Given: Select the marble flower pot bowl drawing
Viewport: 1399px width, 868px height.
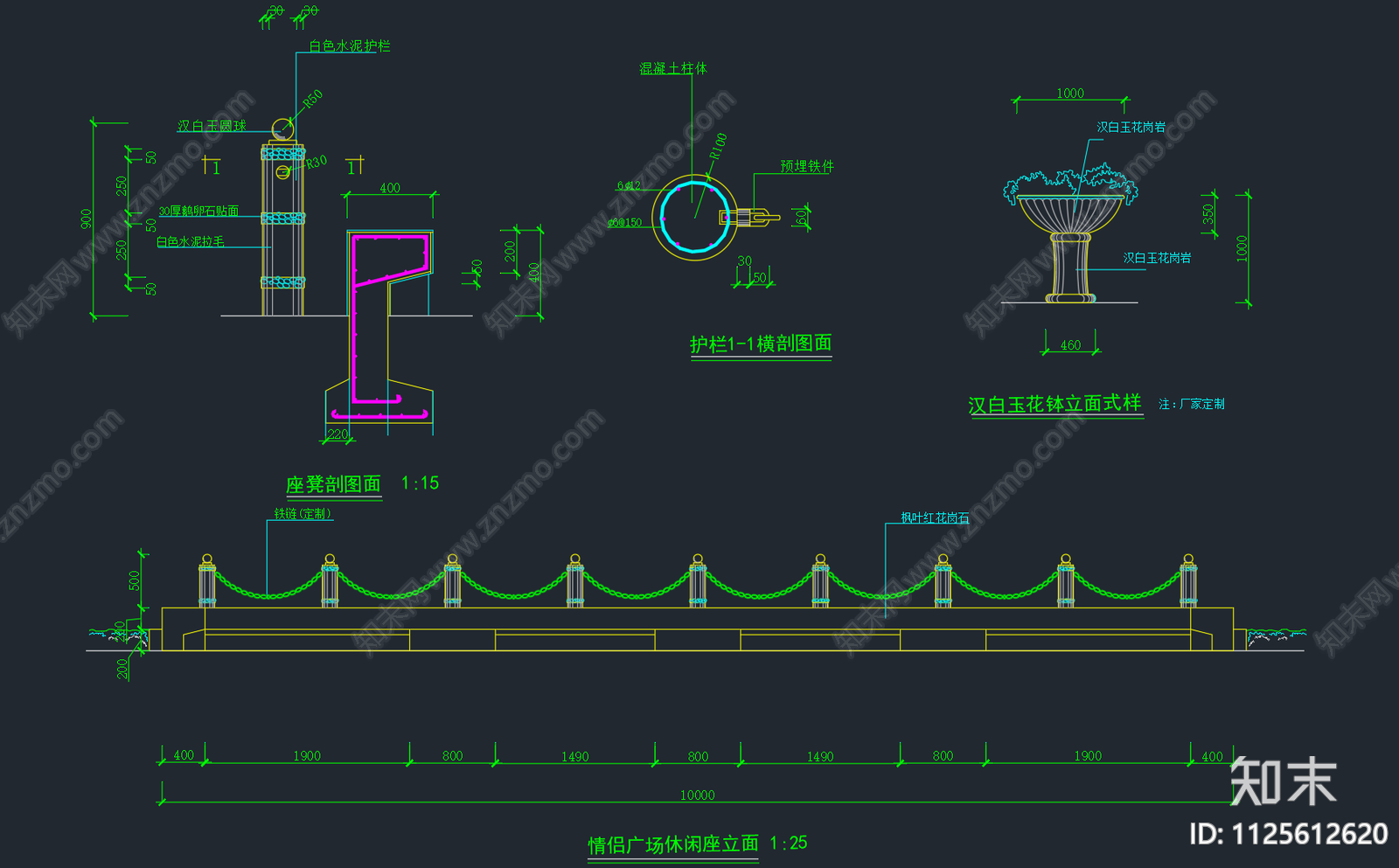Looking at the screenshot, I should click(x=1070, y=212).
